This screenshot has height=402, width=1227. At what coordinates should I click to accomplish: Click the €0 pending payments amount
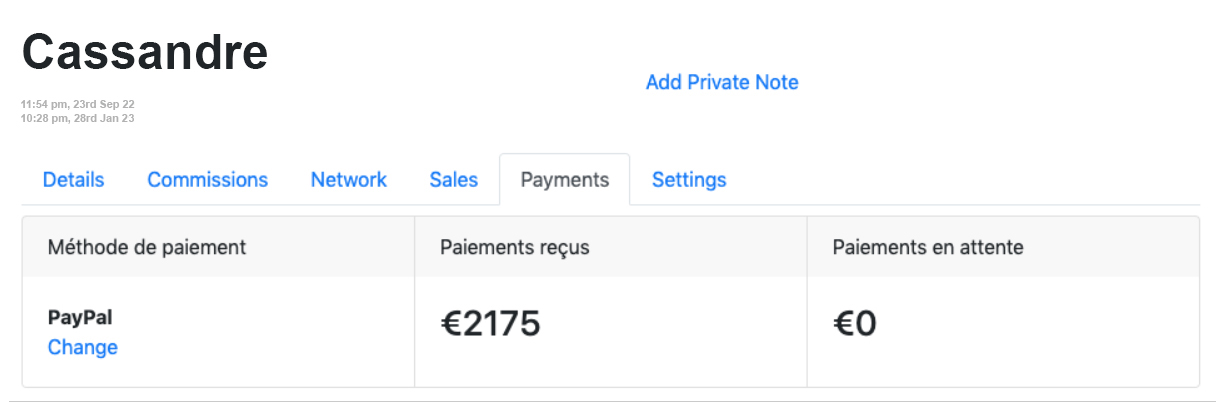tap(854, 323)
